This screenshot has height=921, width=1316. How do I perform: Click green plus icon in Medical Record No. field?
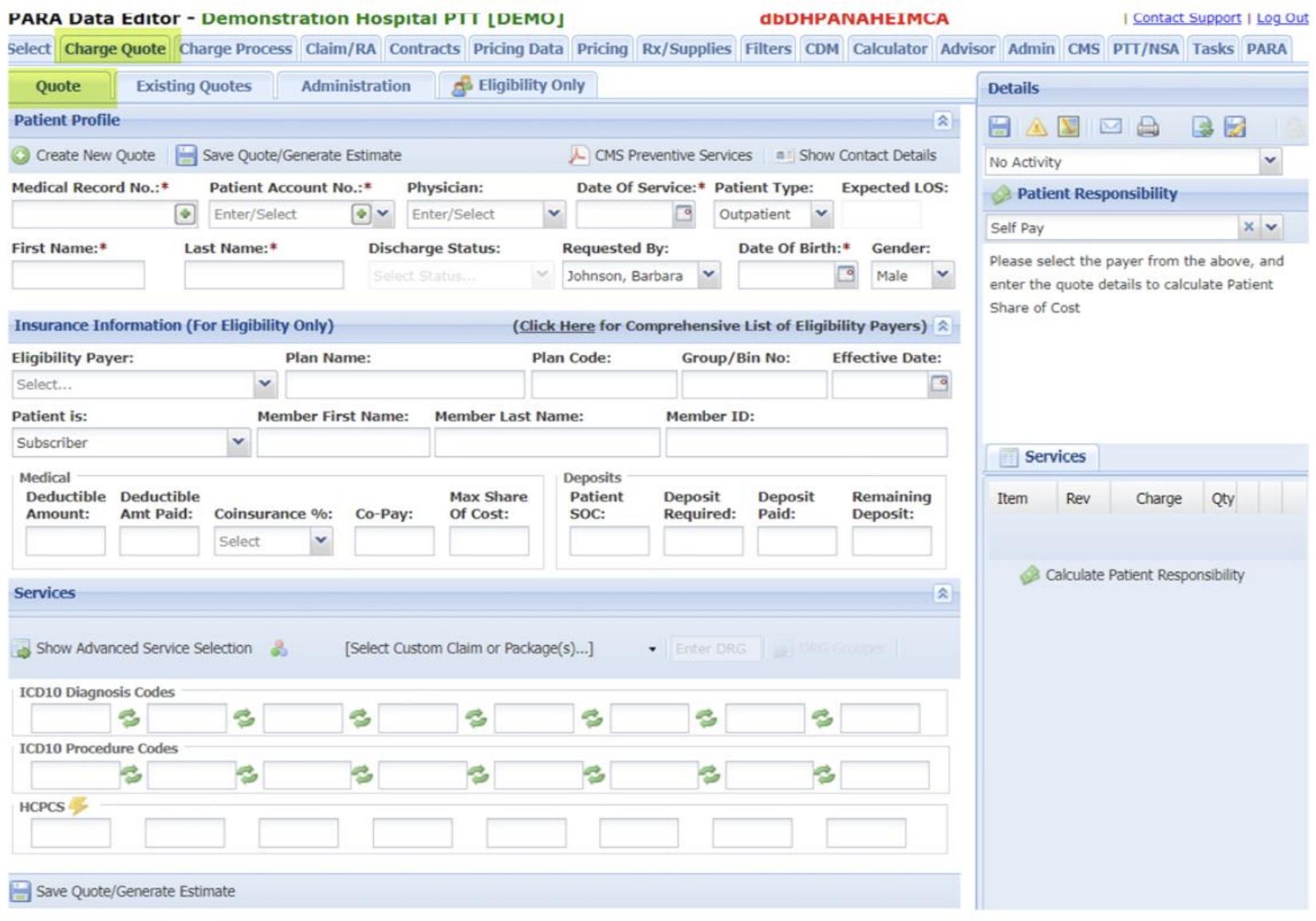click(x=185, y=215)
